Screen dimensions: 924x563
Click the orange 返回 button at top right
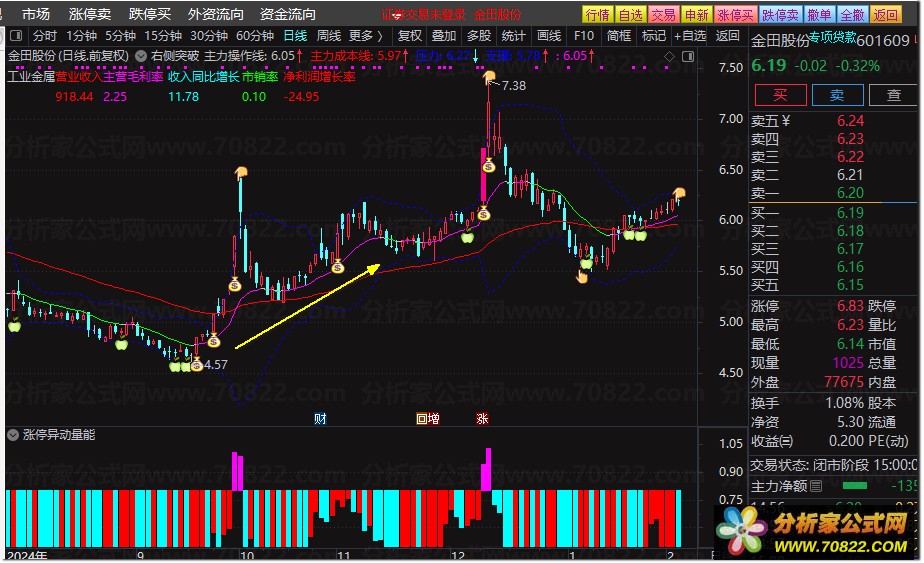pyautogui.click(x=885, y=15)
